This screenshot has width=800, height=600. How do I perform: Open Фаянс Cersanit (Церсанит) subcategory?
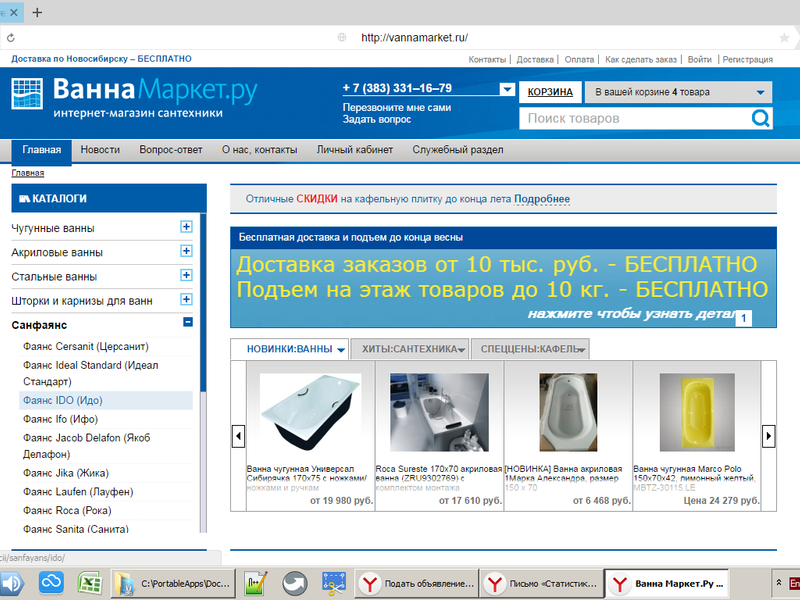[86, 346]
